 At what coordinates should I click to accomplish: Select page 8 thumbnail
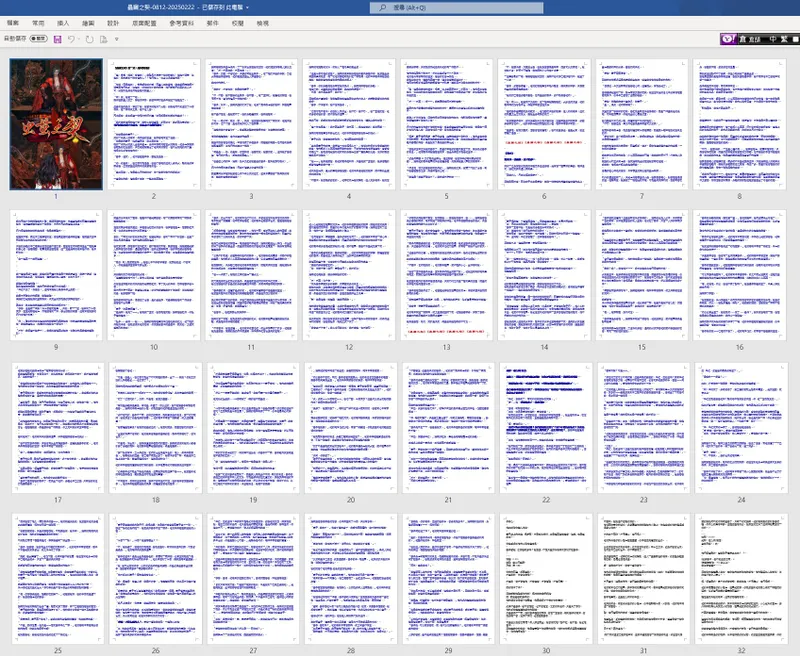(x=740, y=124)
